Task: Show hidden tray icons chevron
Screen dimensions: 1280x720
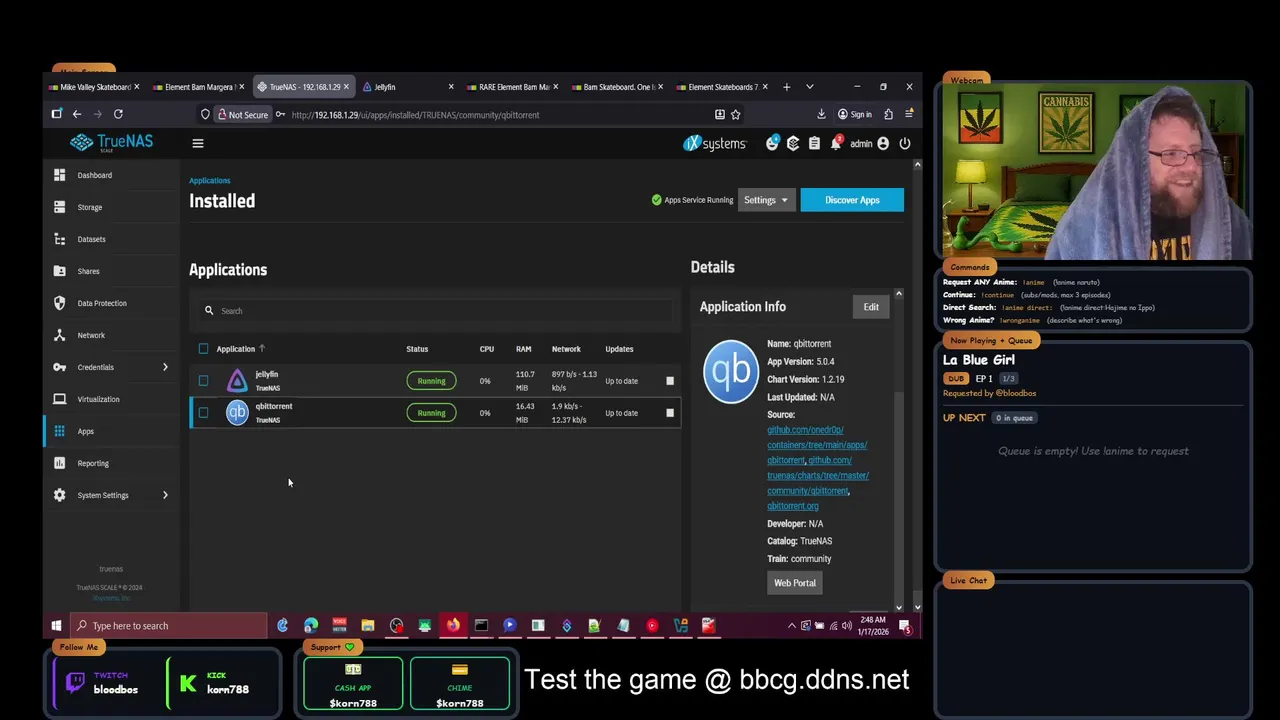Action: click(792, 626)
